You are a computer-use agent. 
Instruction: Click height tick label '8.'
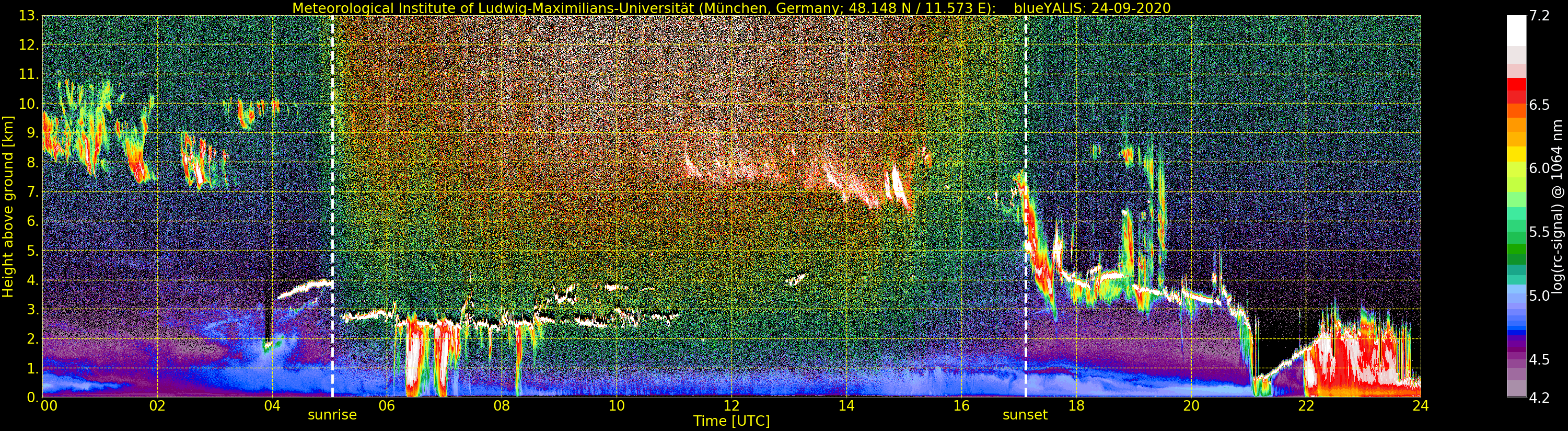click(32, 163)
